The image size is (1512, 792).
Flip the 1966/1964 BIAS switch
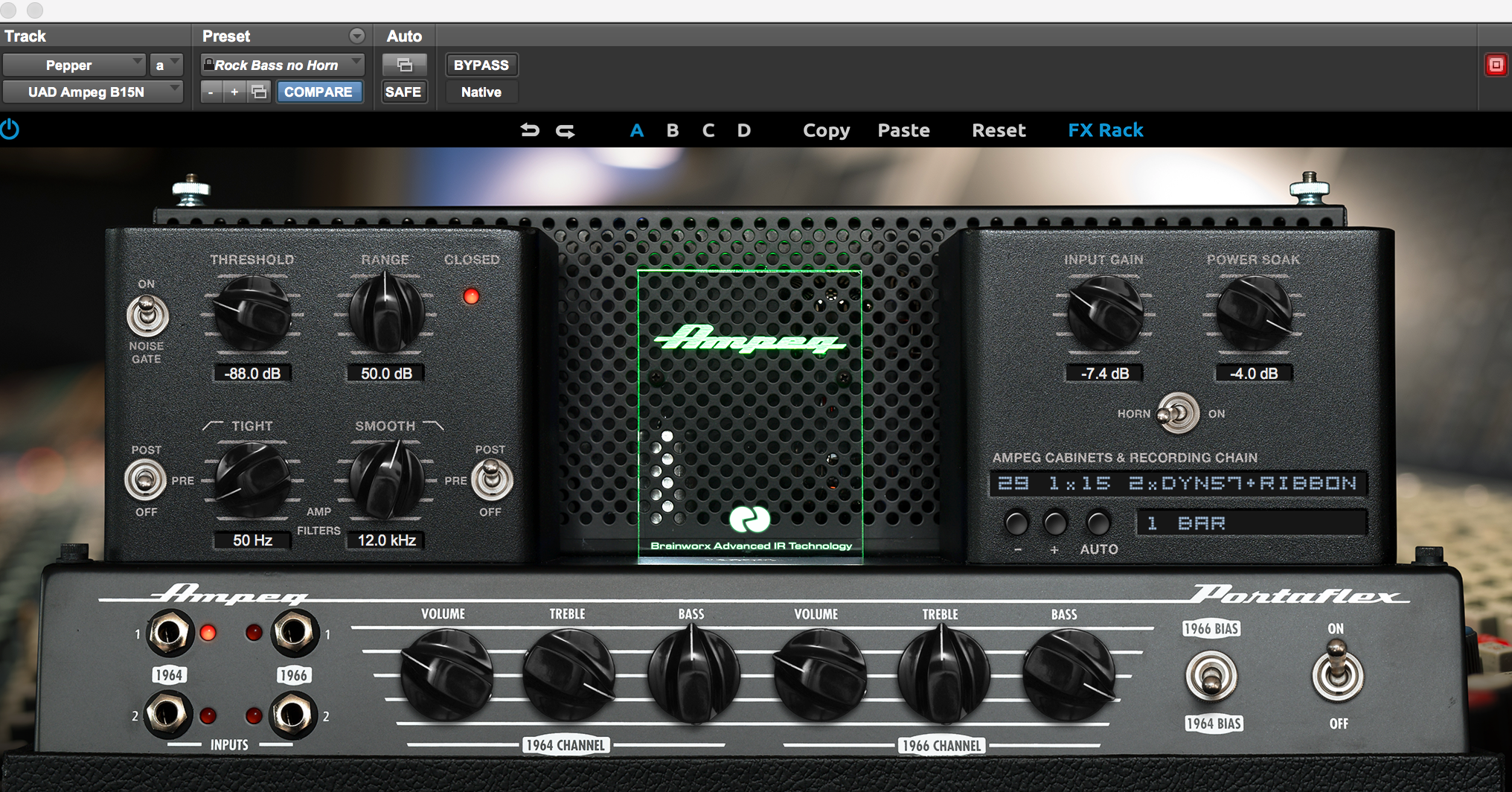1211,676
